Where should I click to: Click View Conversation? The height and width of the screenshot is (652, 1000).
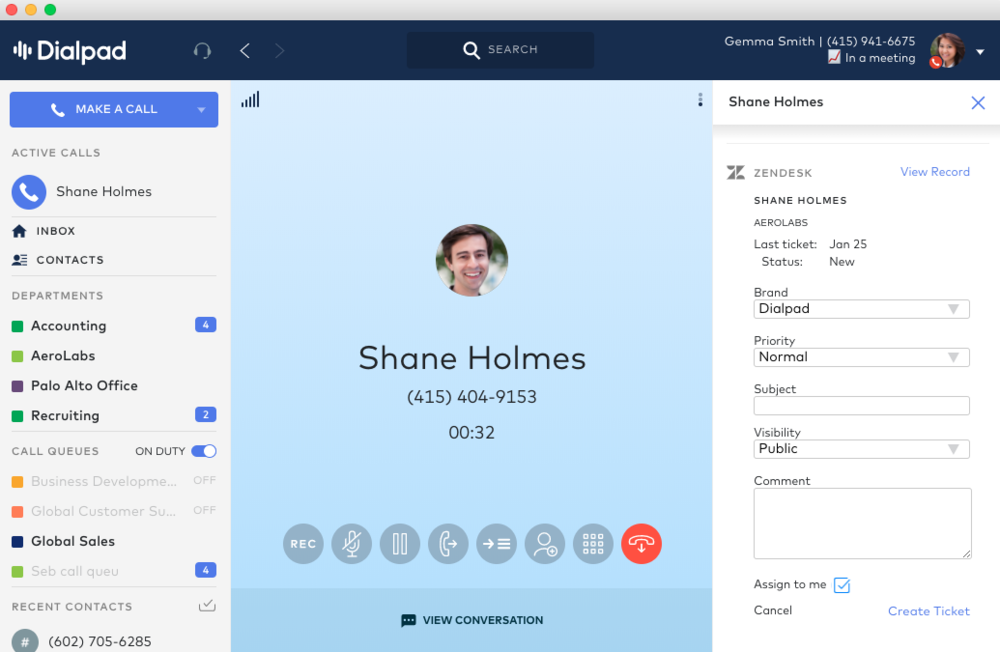(472, 620)
